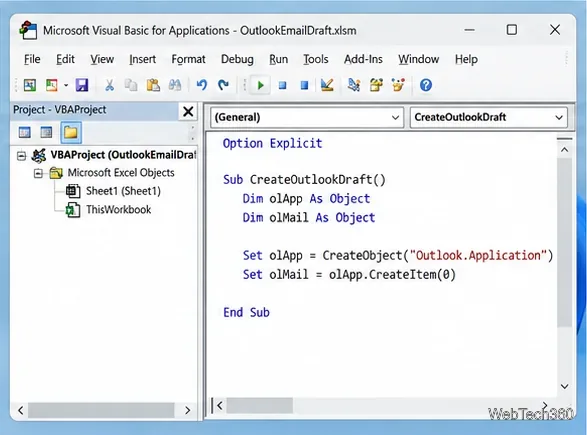Click the "Outlook.Application" string in code
This screenshot has height=435, width=587.
pos(478,255)
